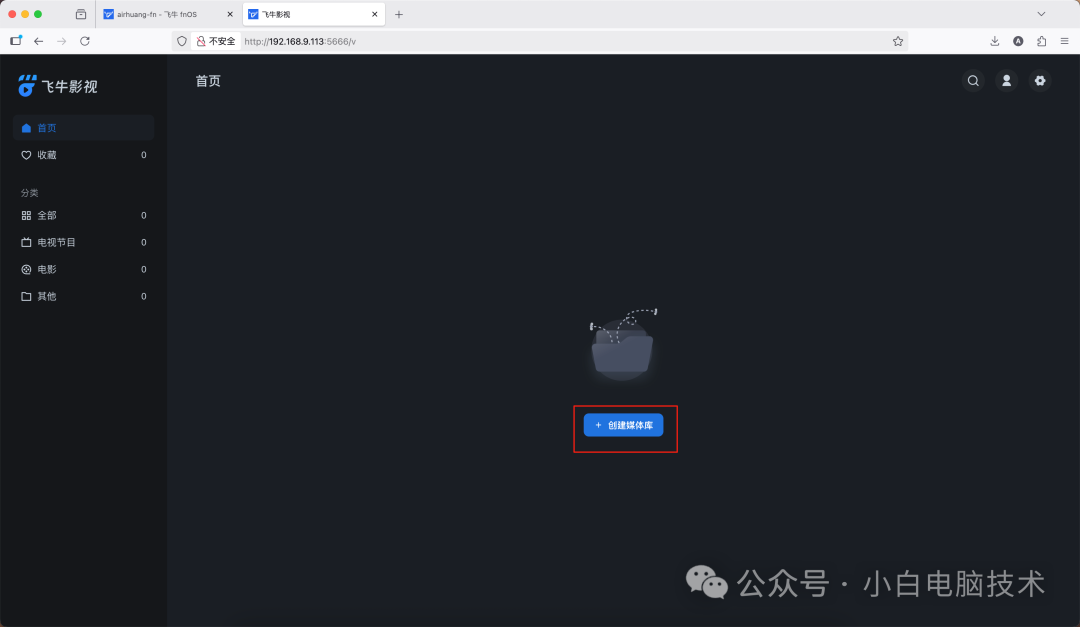Click the 创建媒体库 button

(623, 425)
